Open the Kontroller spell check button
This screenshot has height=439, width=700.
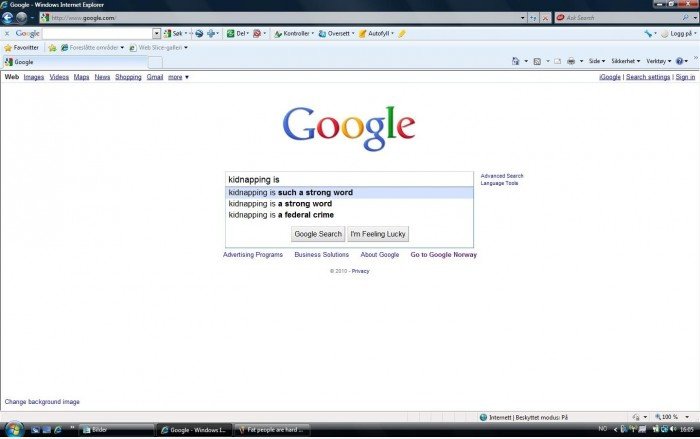coord(293,33)
